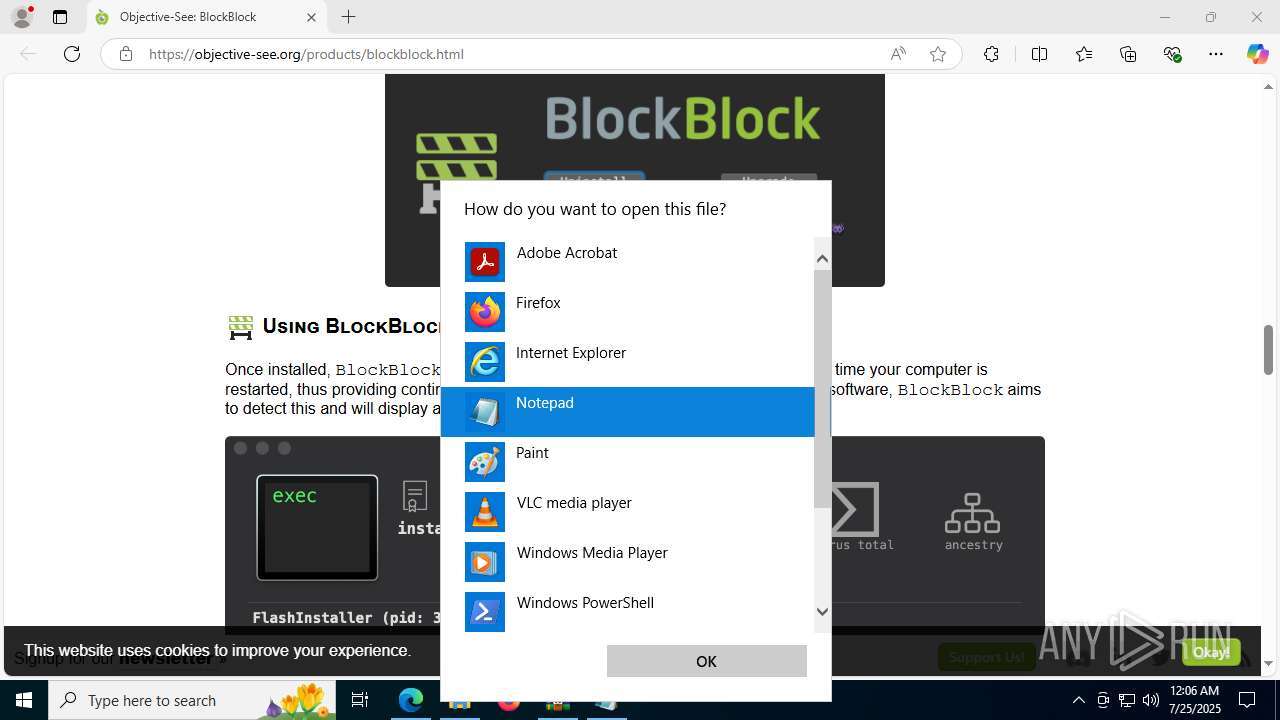This screenshot has height=720, width=1280.
Task: Click the exec thumbnail in the alert image
Action: [x=317, y=527]
